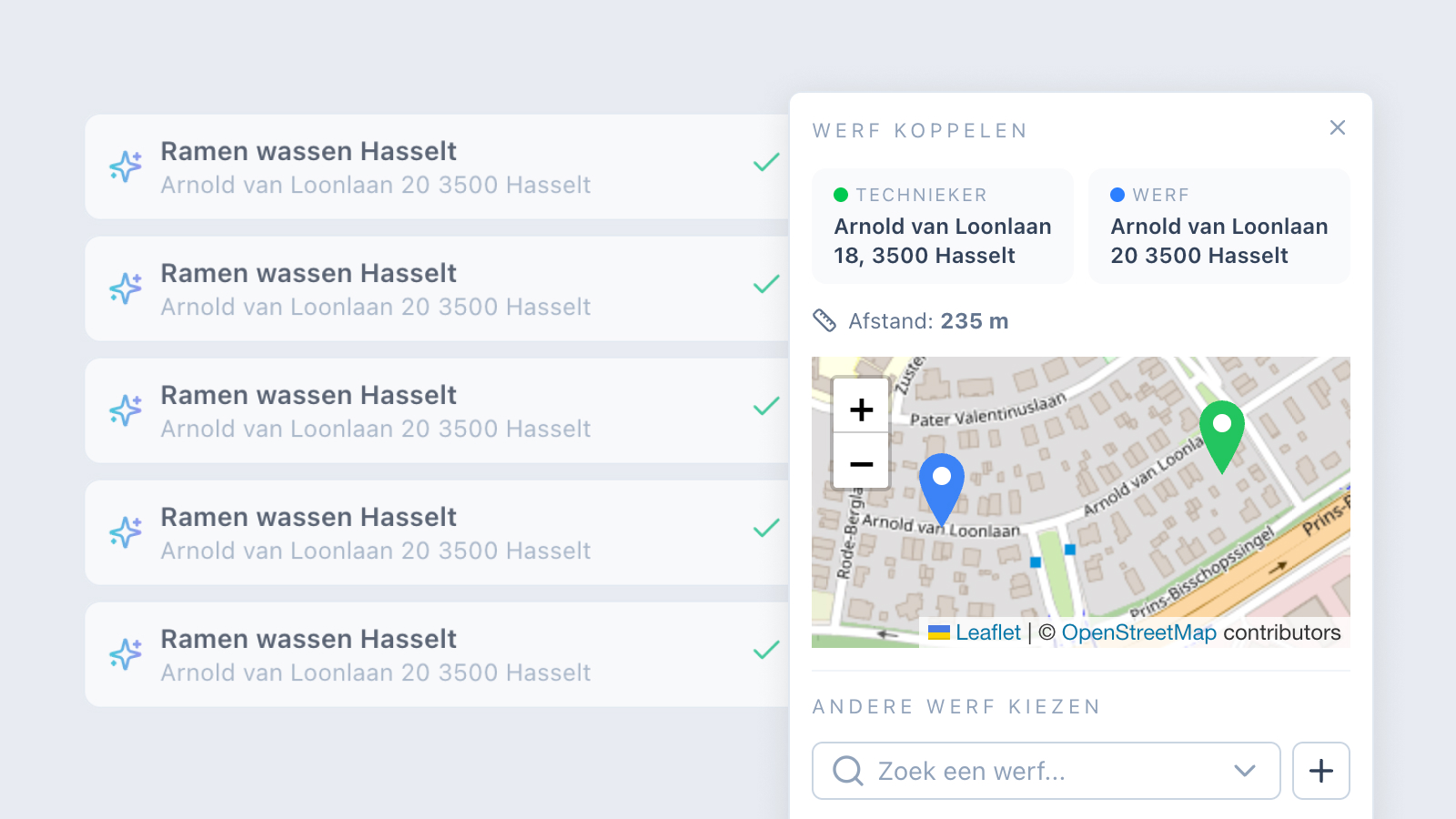Click sparkle icon of first Ramen wassen item
Image resolution: width=1456 pixels, height=819 pixels.
126,167
